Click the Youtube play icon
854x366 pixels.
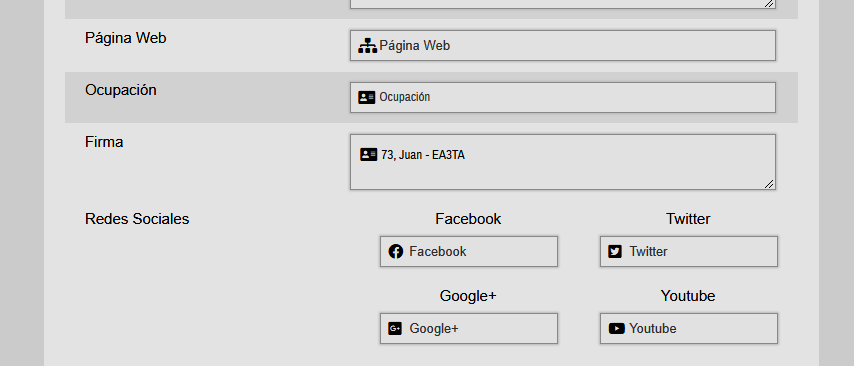[617, 328]
